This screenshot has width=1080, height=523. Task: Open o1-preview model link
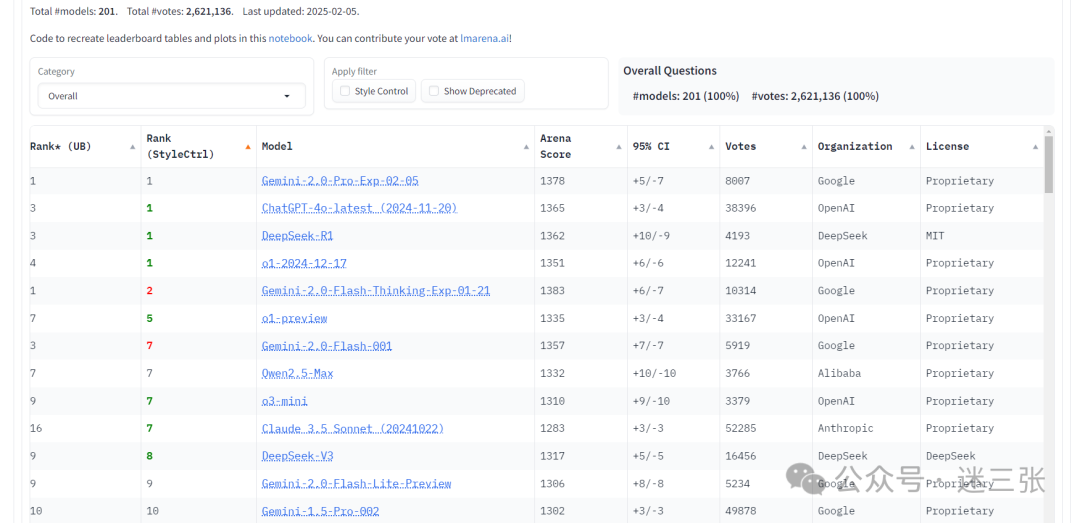click(x=294, y=318)
